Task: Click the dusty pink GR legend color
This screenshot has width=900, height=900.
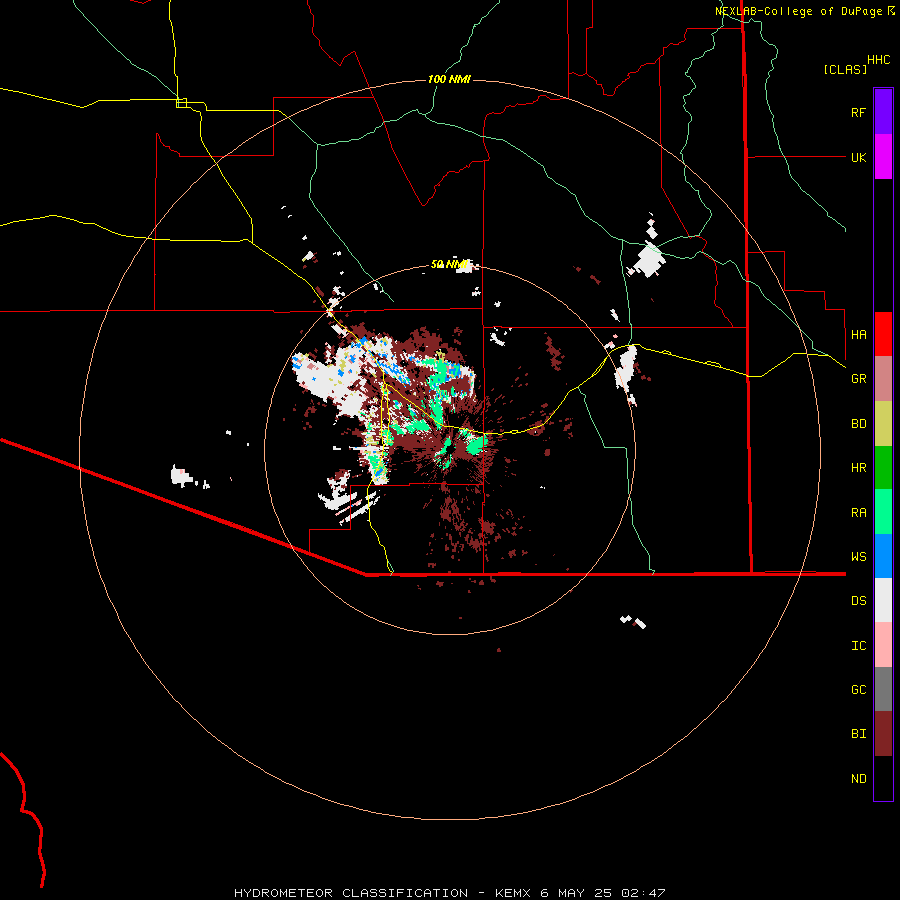Action: click(x=883, y=379)
